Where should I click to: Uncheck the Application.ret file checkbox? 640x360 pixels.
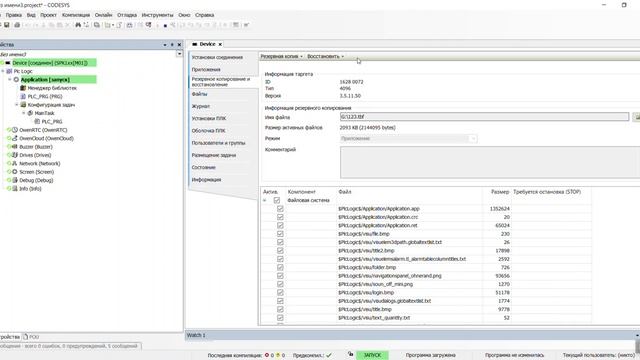pyautogui.click(x=280, y=225)
